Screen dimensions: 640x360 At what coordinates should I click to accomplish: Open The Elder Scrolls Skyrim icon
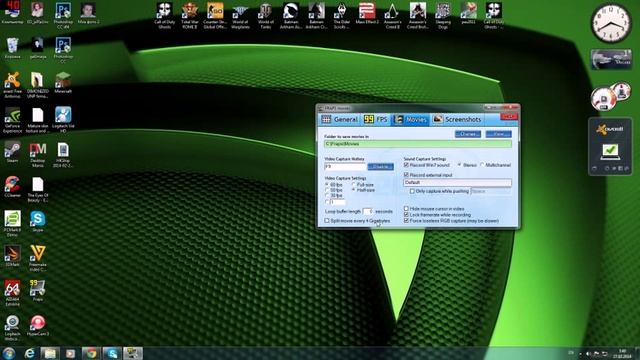tap(342, 16)
